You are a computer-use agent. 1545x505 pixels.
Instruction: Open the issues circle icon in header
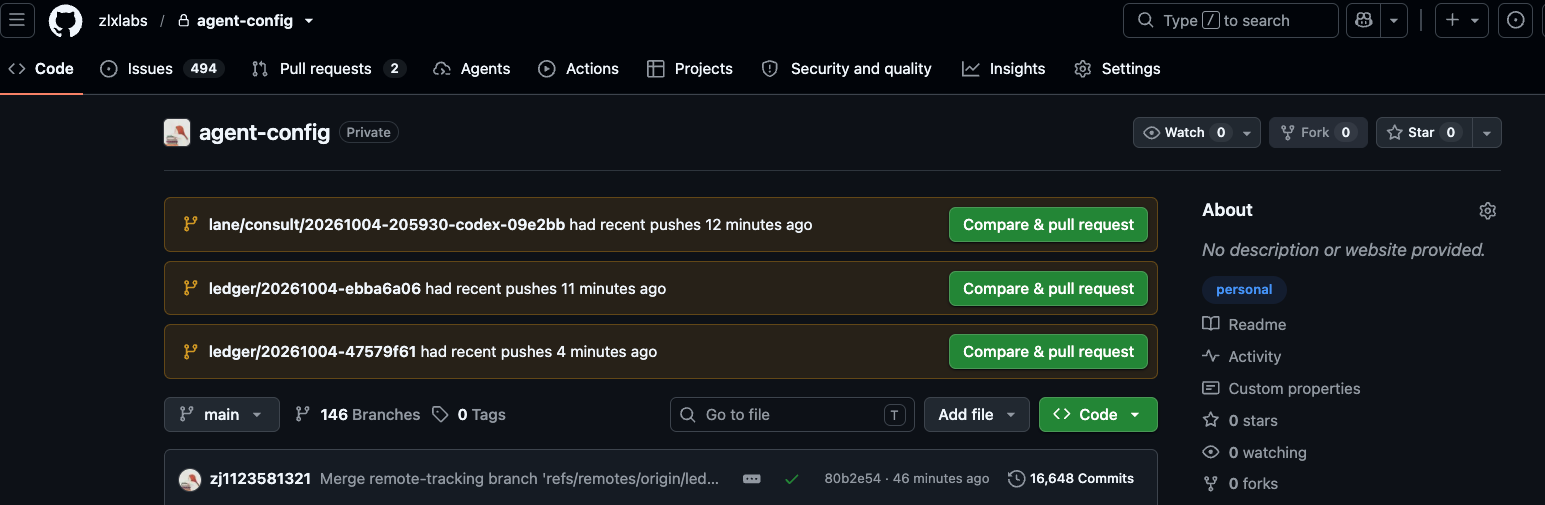pos(1516,20)
